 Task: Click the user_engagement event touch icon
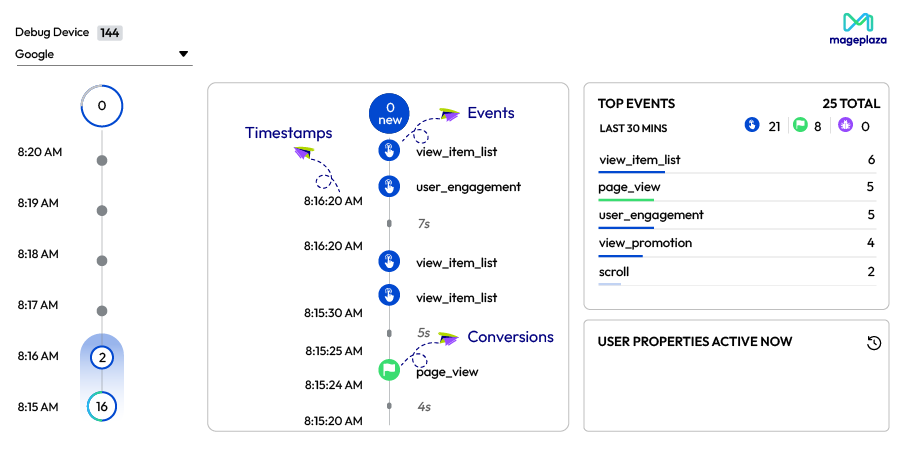pyautogui.click(x=389, y=187)
